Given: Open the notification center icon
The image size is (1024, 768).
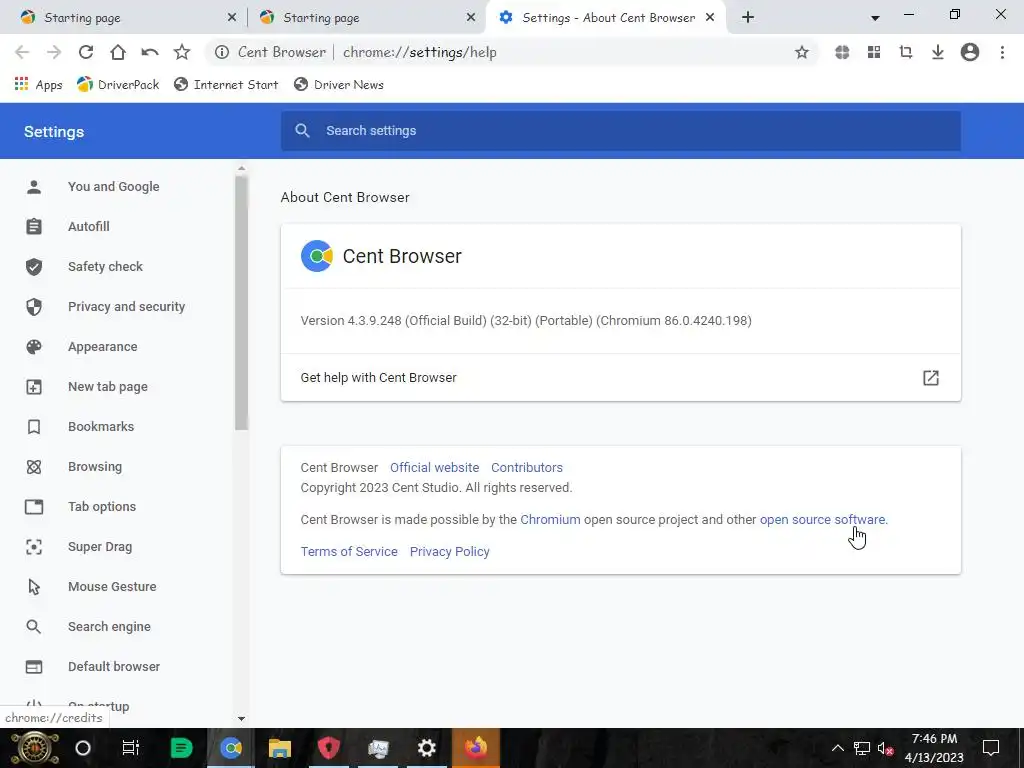Looking at the screenshot, I should tap(991, 748).
